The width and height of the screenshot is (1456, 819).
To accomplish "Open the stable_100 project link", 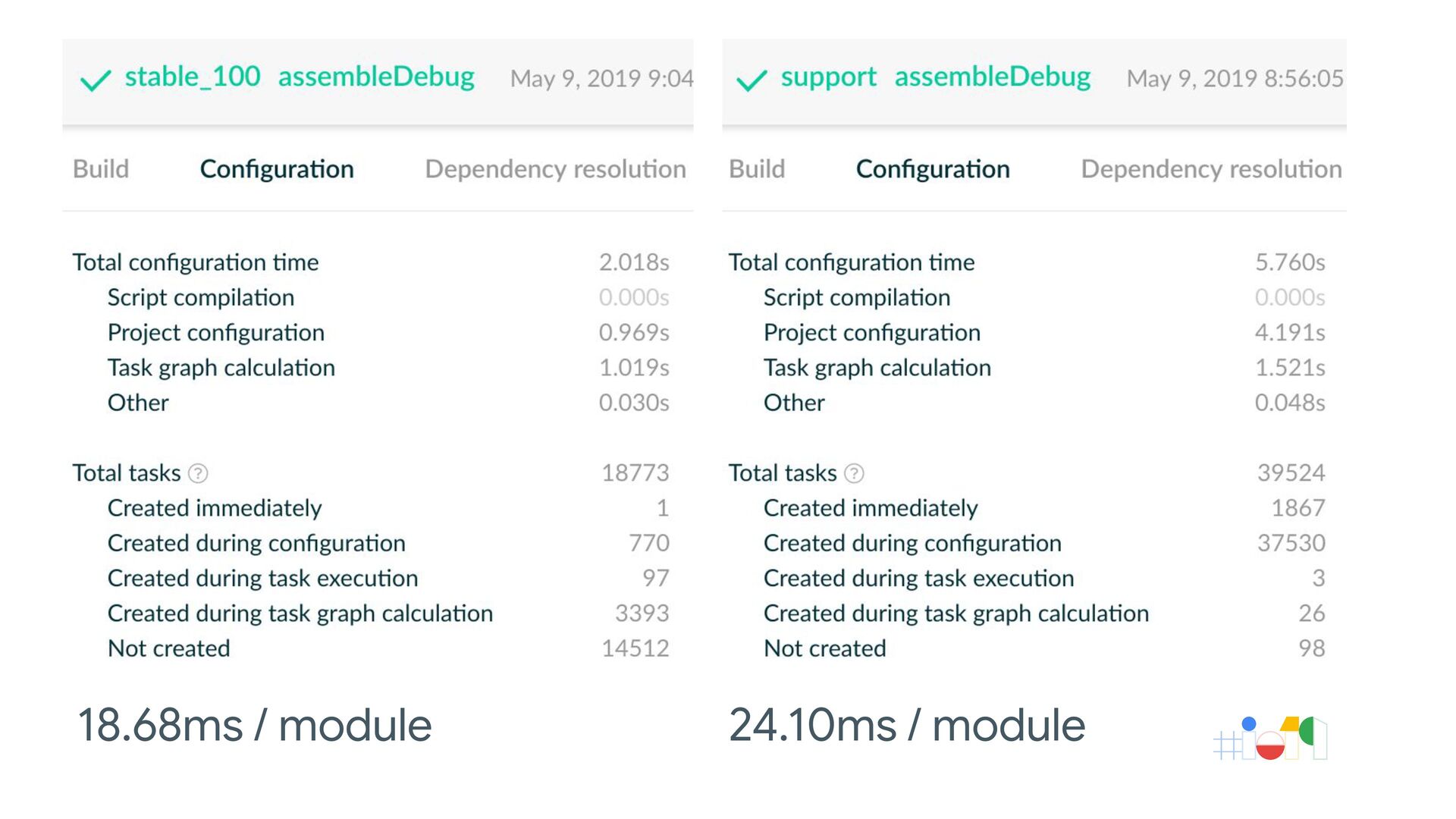I will [193, 77].
